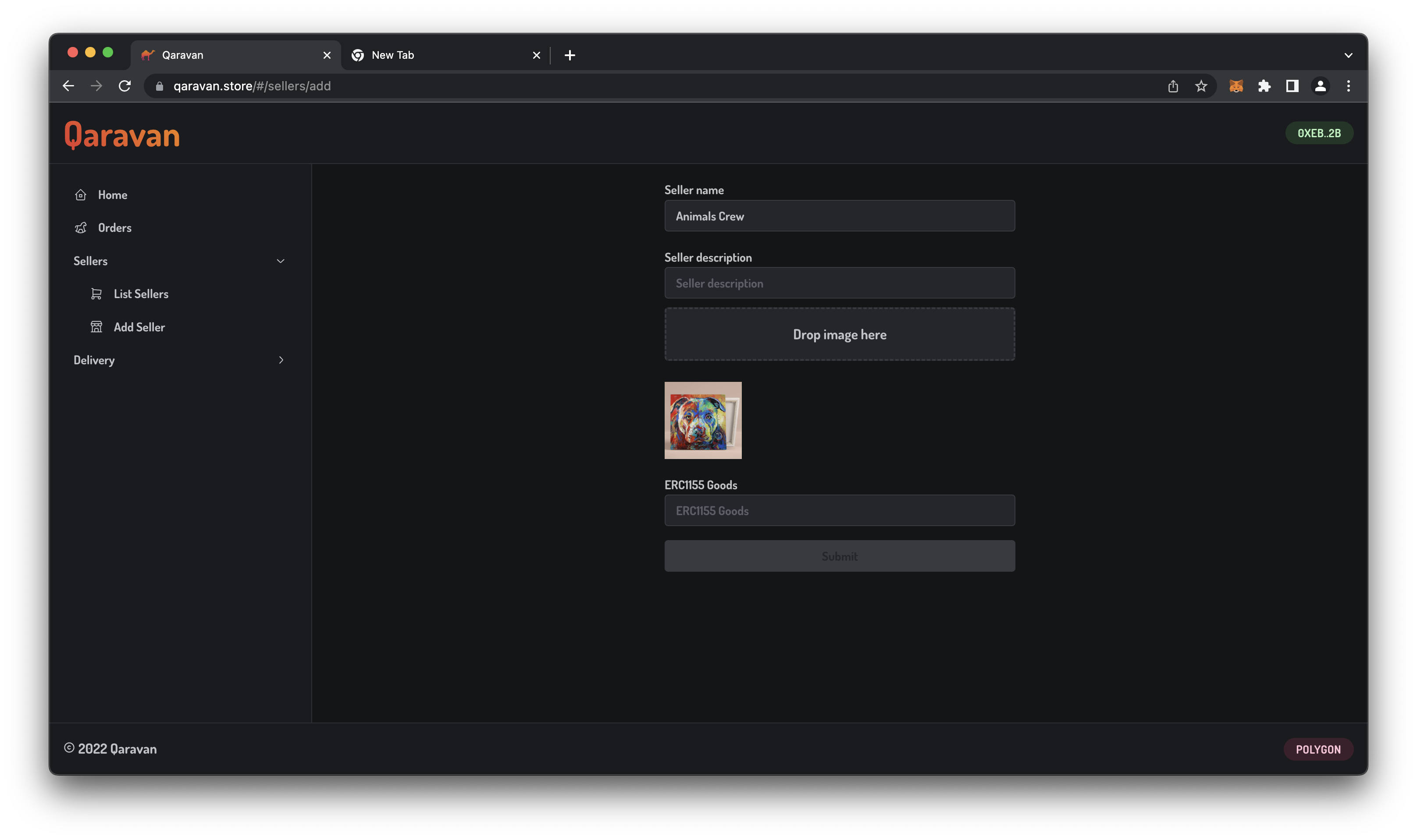Open the tab search dropdown arrow
The width and height of the screenshot is (1417, 840).
click(1348, 56)
